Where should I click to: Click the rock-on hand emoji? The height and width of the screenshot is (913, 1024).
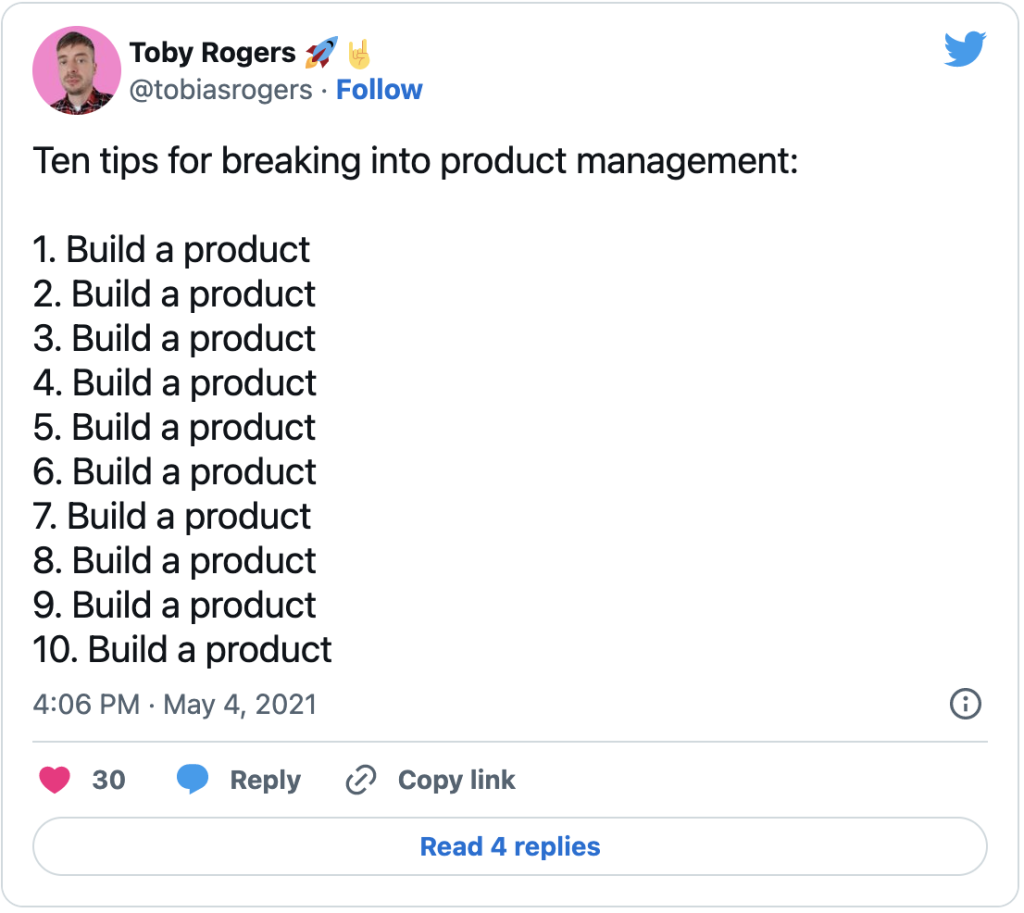pos(359,54)
